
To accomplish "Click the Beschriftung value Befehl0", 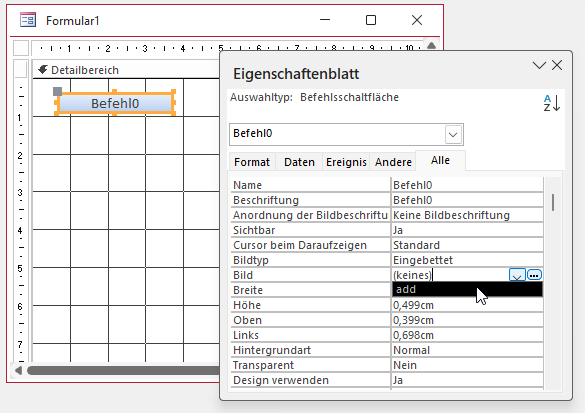I will [467, 200].
